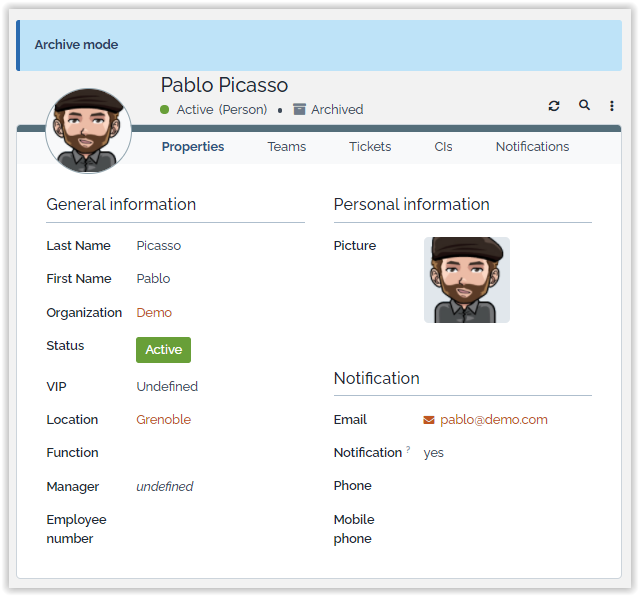Open the Teams tab
The width and height of the screenshot is (639, 596).
[287, 146]
